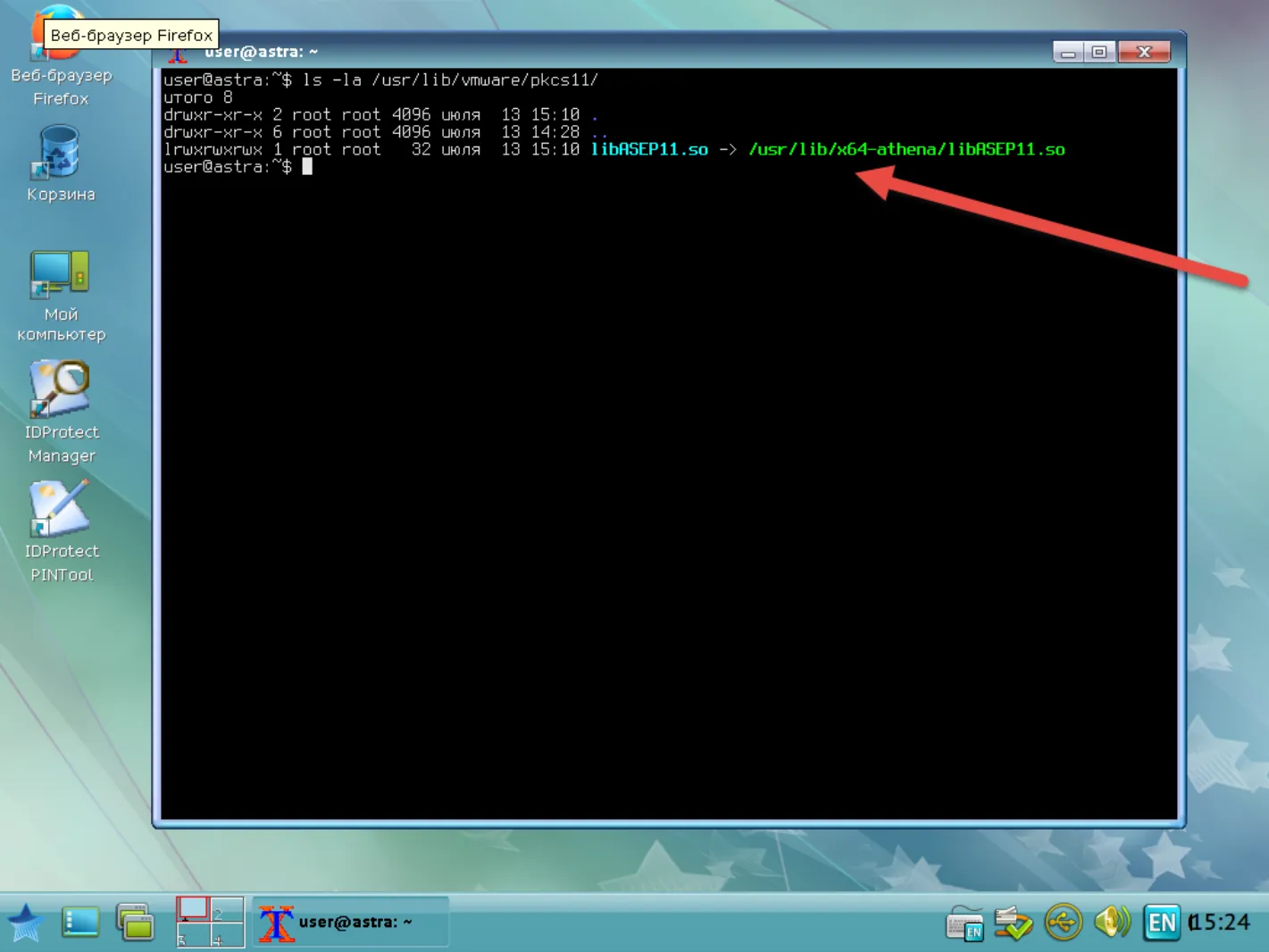Click the 'итого 8' terminal line
This screenshot has width=1269, height=952.
(x=198, y=97)
